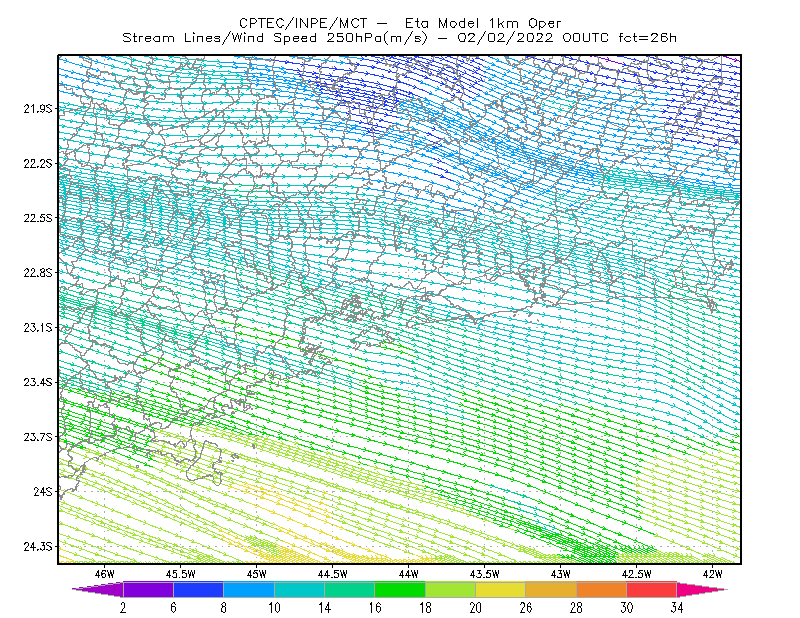Click the colorbar value 18

[425, 608]
